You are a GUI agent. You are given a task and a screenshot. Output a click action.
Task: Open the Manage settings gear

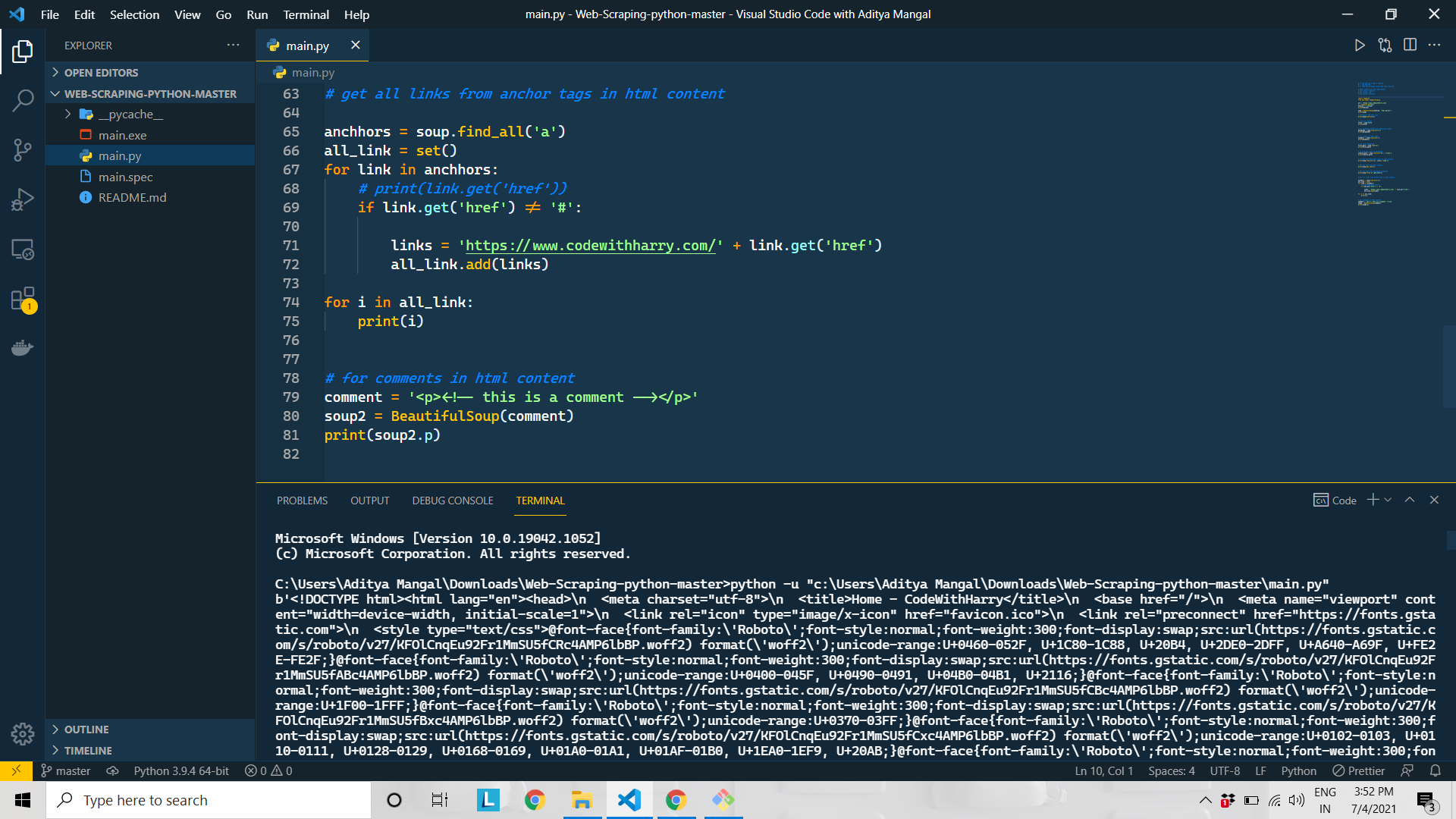click(x=23, y=734)
